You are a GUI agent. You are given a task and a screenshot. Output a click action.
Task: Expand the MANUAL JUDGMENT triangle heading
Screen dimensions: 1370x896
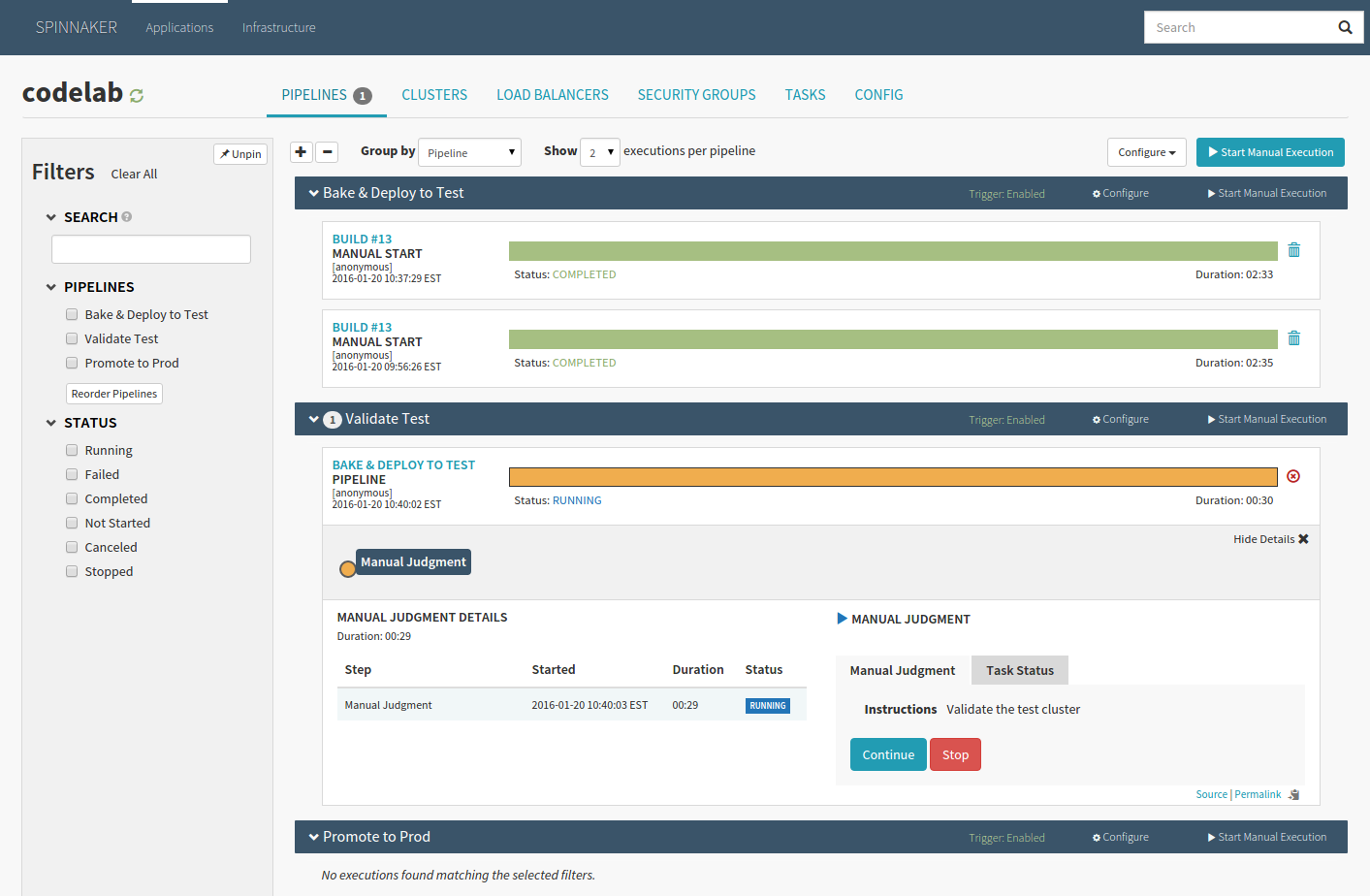pyautogui.click(x=843, y=619)
